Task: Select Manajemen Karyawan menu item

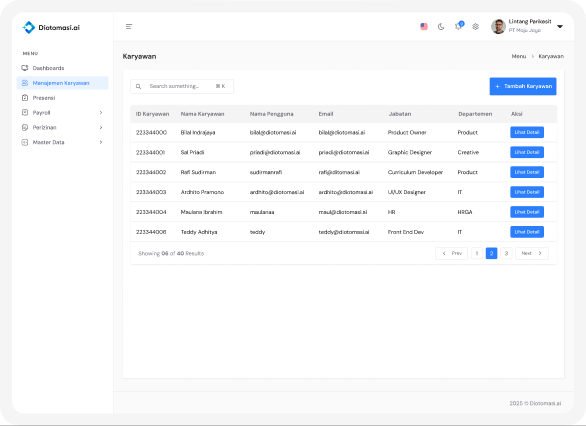Action: click(x=62, y=83)
